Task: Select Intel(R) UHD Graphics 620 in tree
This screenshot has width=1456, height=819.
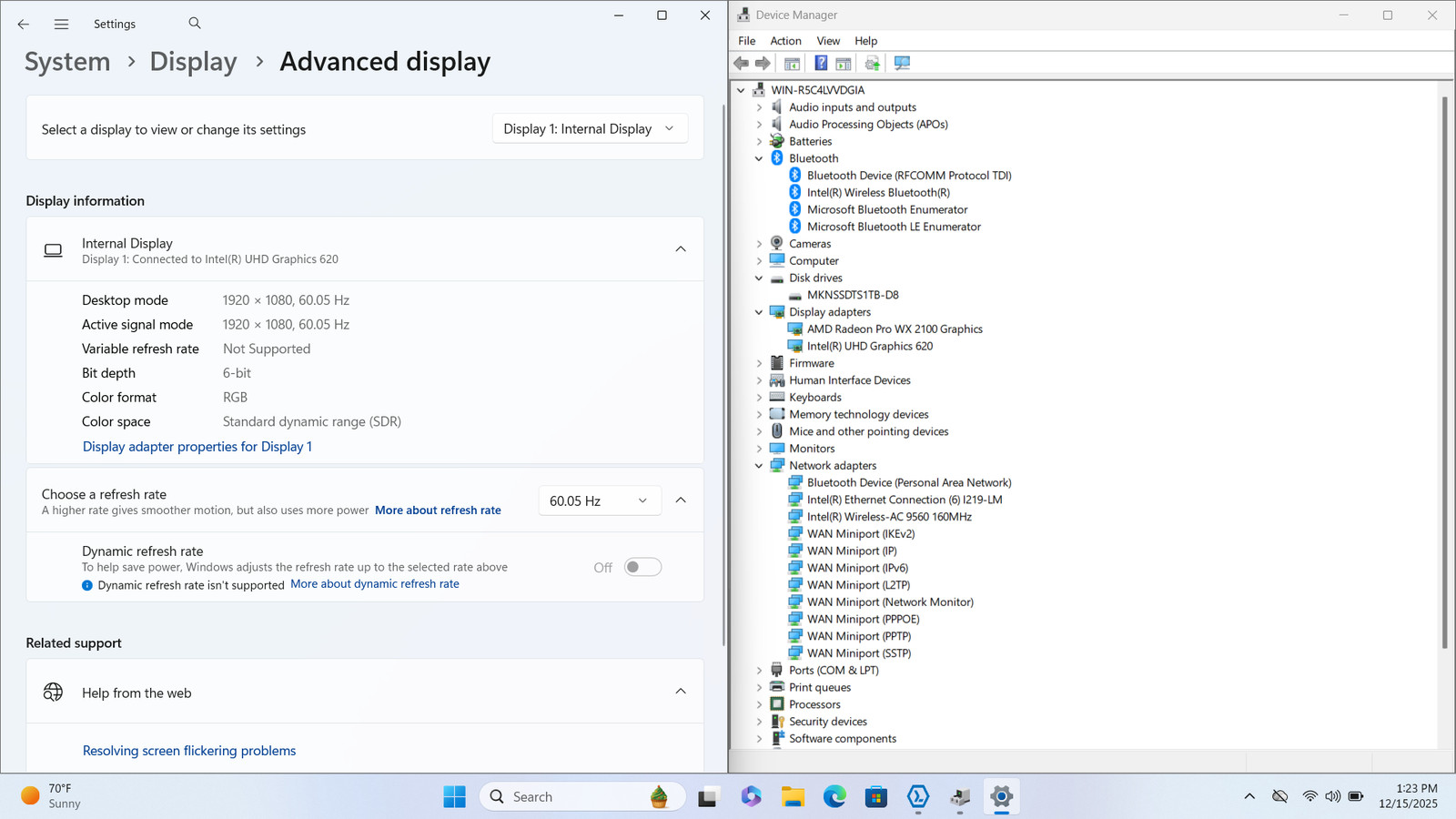Action: click(x=870, y=347)
